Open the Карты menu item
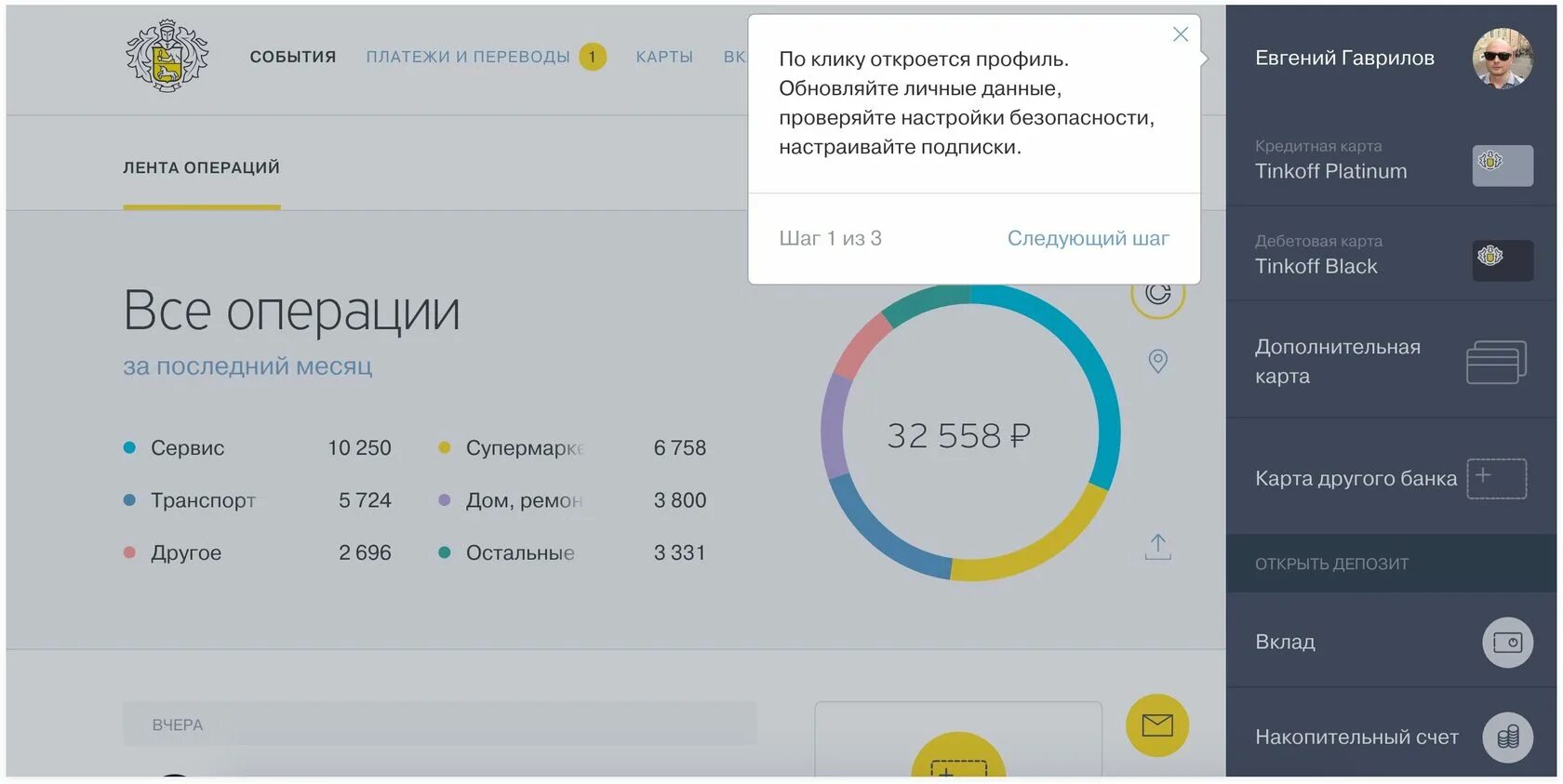Viewport: 1563px width, 784px height. [664, 57]
